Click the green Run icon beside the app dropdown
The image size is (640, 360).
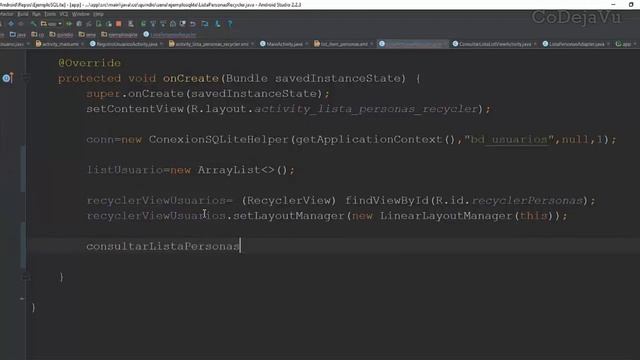pyautogui.click(x=69, y=24)
